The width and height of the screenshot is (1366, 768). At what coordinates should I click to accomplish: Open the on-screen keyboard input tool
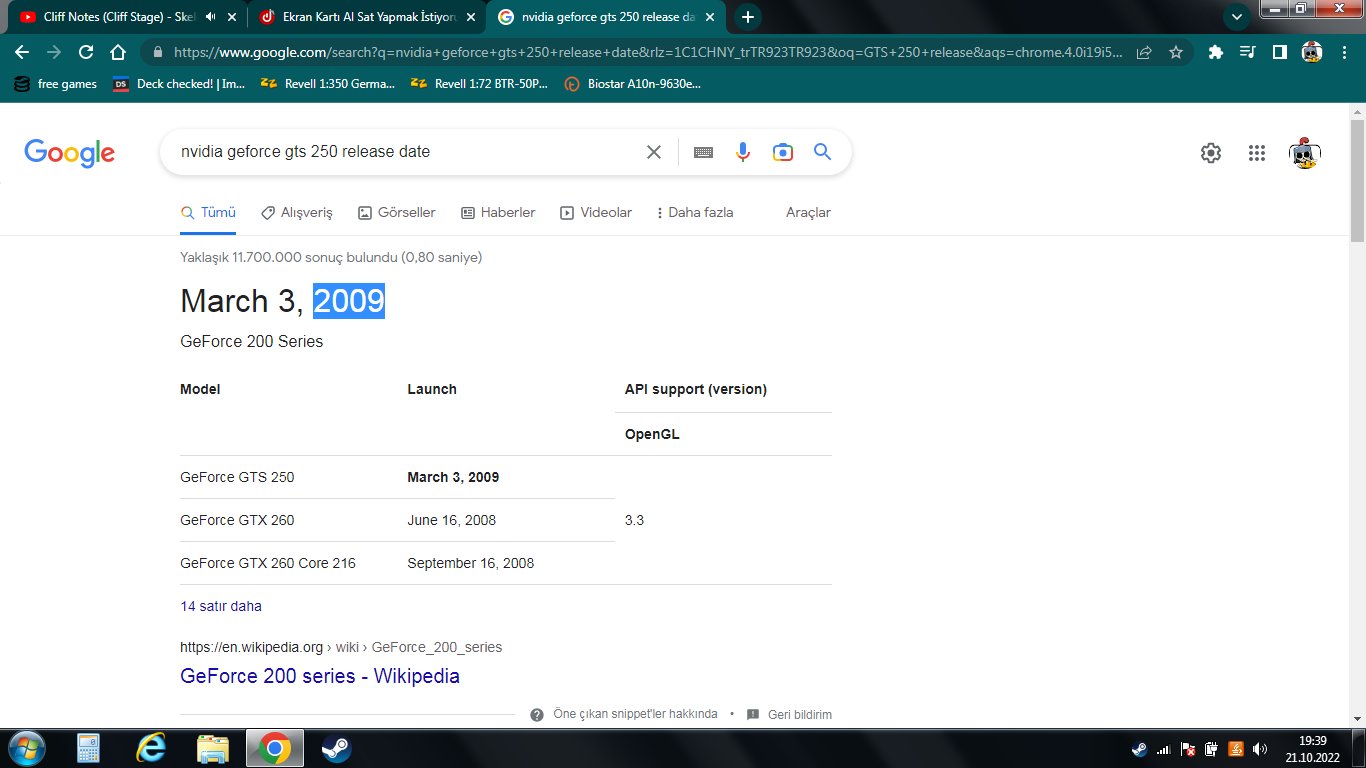tap(703, 152)
